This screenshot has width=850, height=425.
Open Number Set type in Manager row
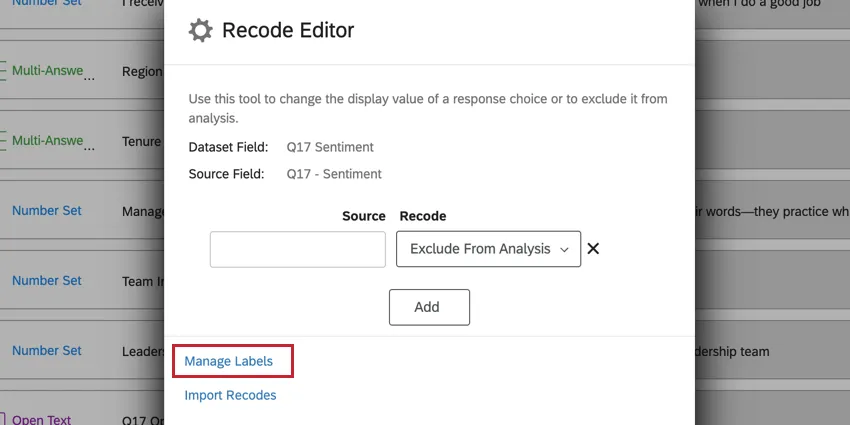[x=47, y=211]
